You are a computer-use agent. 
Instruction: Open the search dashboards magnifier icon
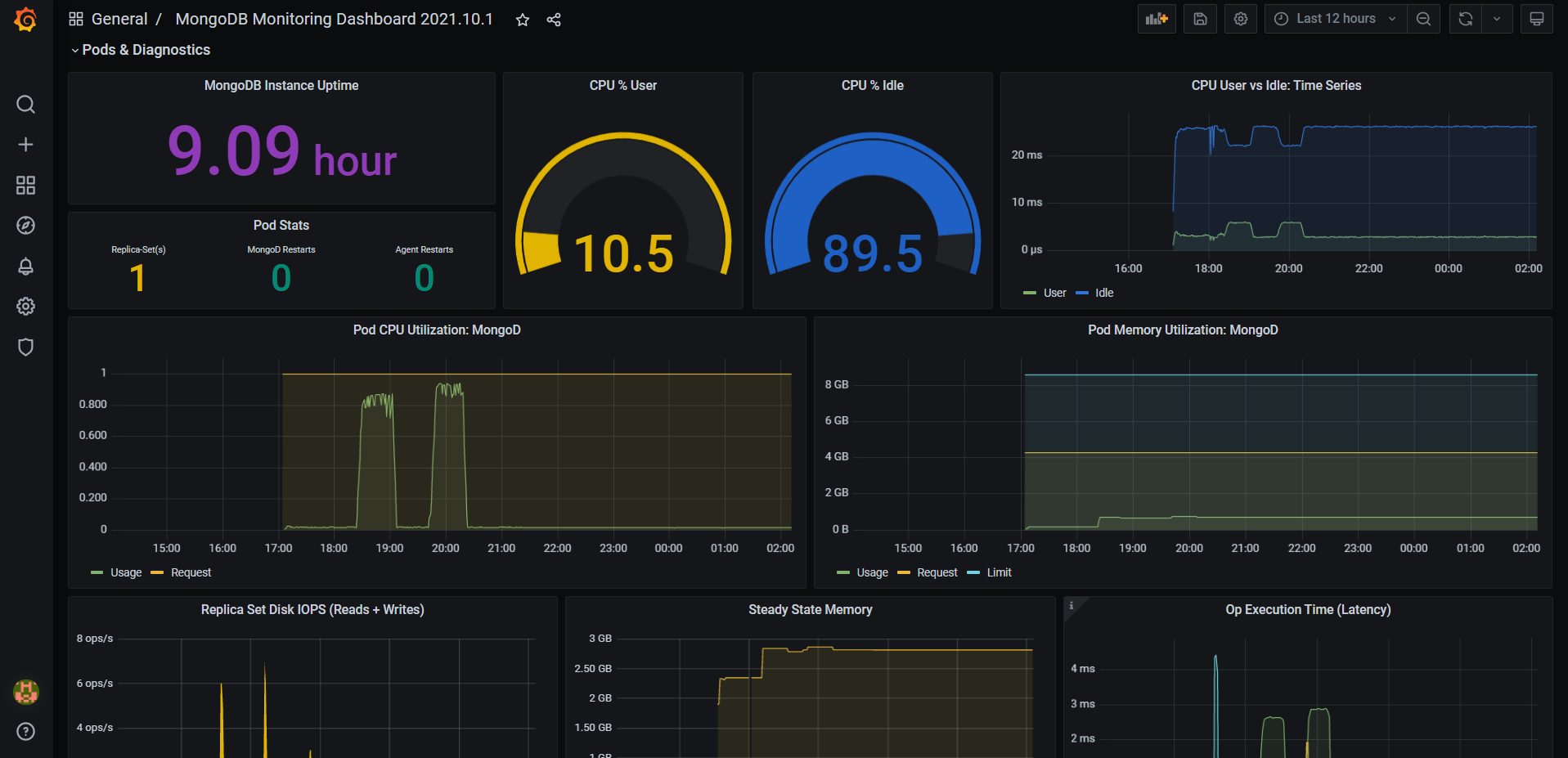[26, 105]
